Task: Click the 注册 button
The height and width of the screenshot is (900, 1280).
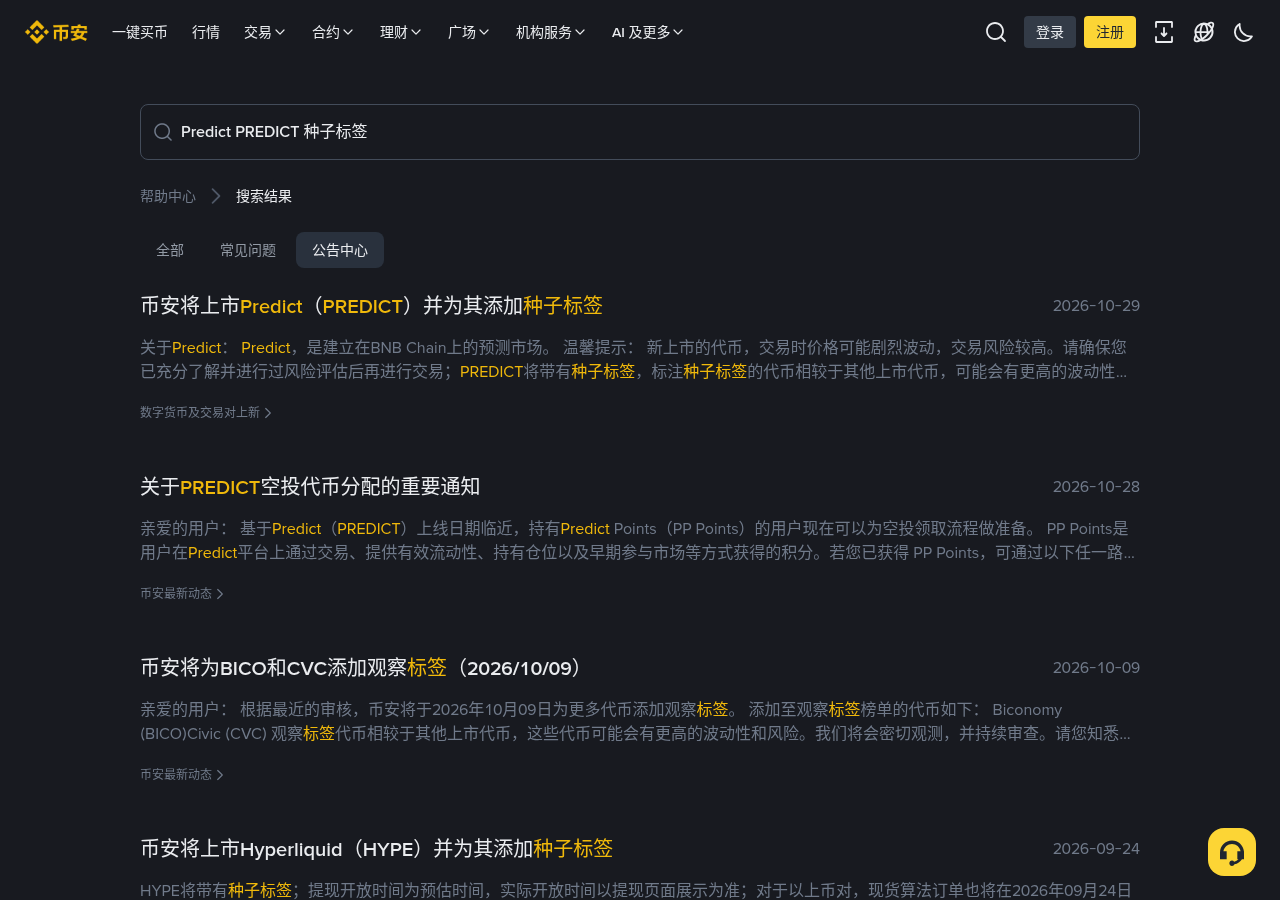Action: pyautogui.click(x=1110, y=32)
